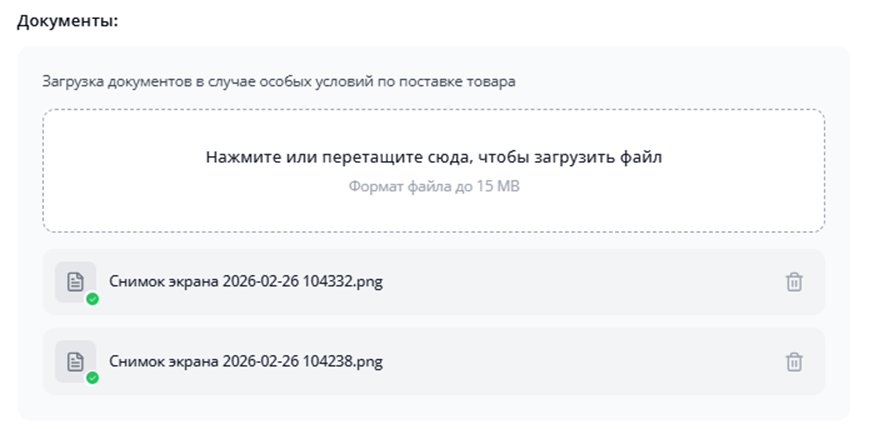Click the 'Формат файла до 15 MB' hint
The image size is (889, 429).
[434, 186]
